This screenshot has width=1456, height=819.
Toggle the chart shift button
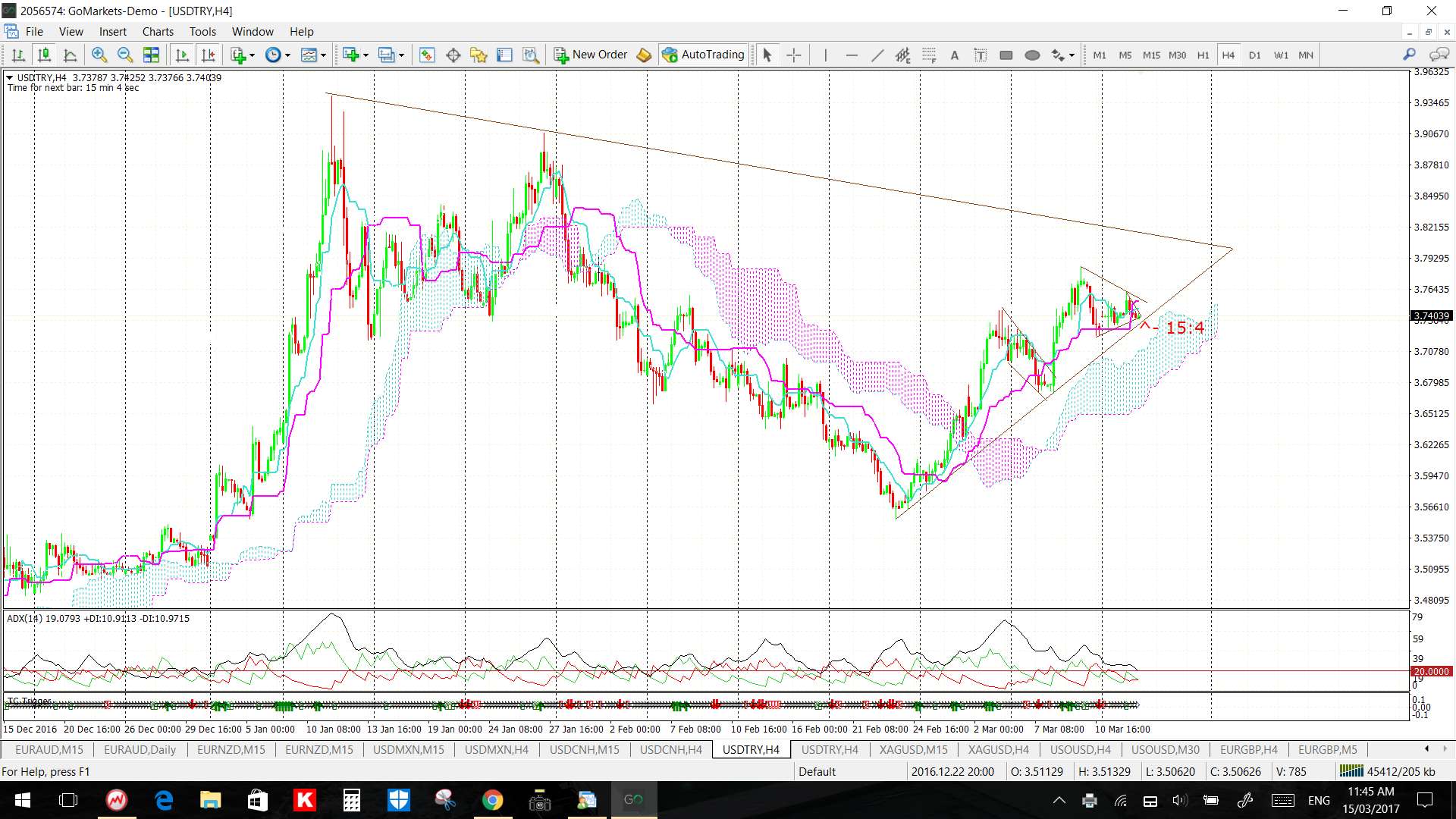tap(208, 55)
